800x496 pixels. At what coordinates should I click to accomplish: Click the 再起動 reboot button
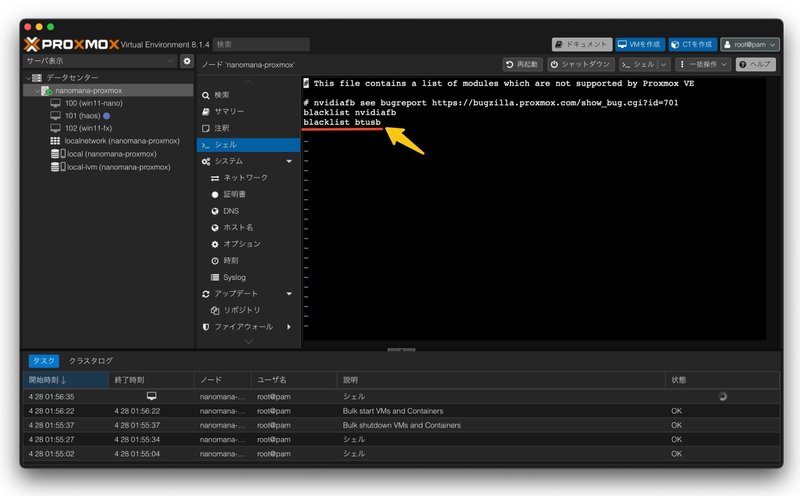tap(522, 64)
